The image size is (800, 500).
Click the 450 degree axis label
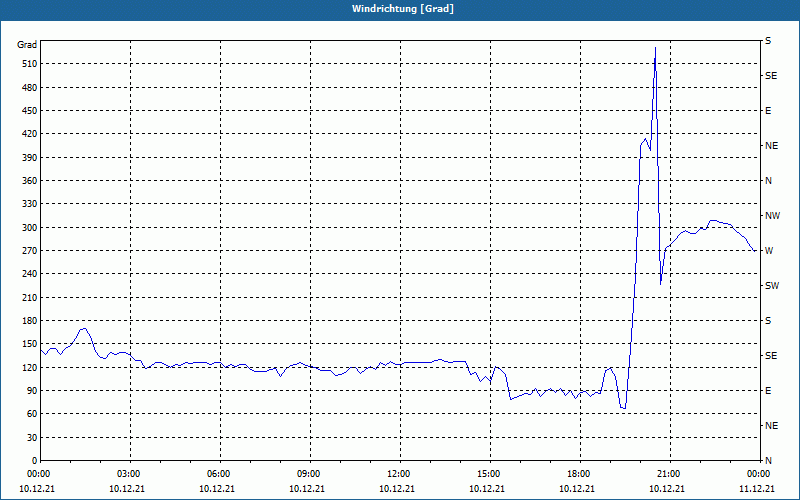[x=29, y=111]
